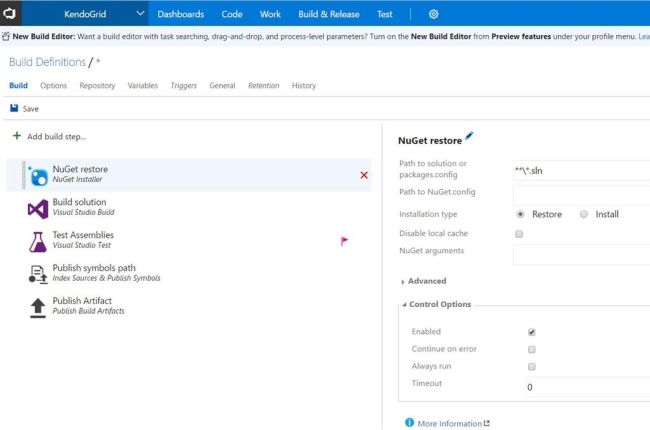Open the KendoGrid project dropdown
Screen dimensions: 650x430
pos(85,14)
